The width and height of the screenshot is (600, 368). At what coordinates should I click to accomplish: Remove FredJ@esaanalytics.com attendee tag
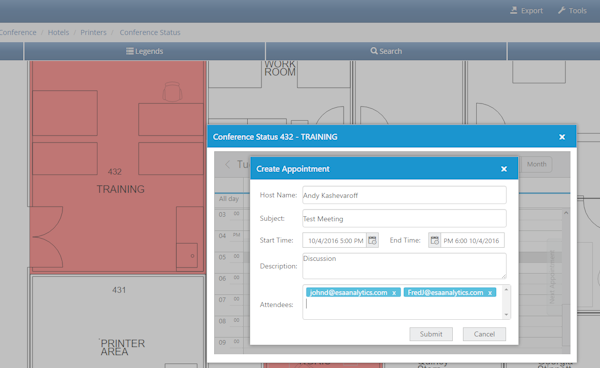pyautogui.click(x=490, y=293)
